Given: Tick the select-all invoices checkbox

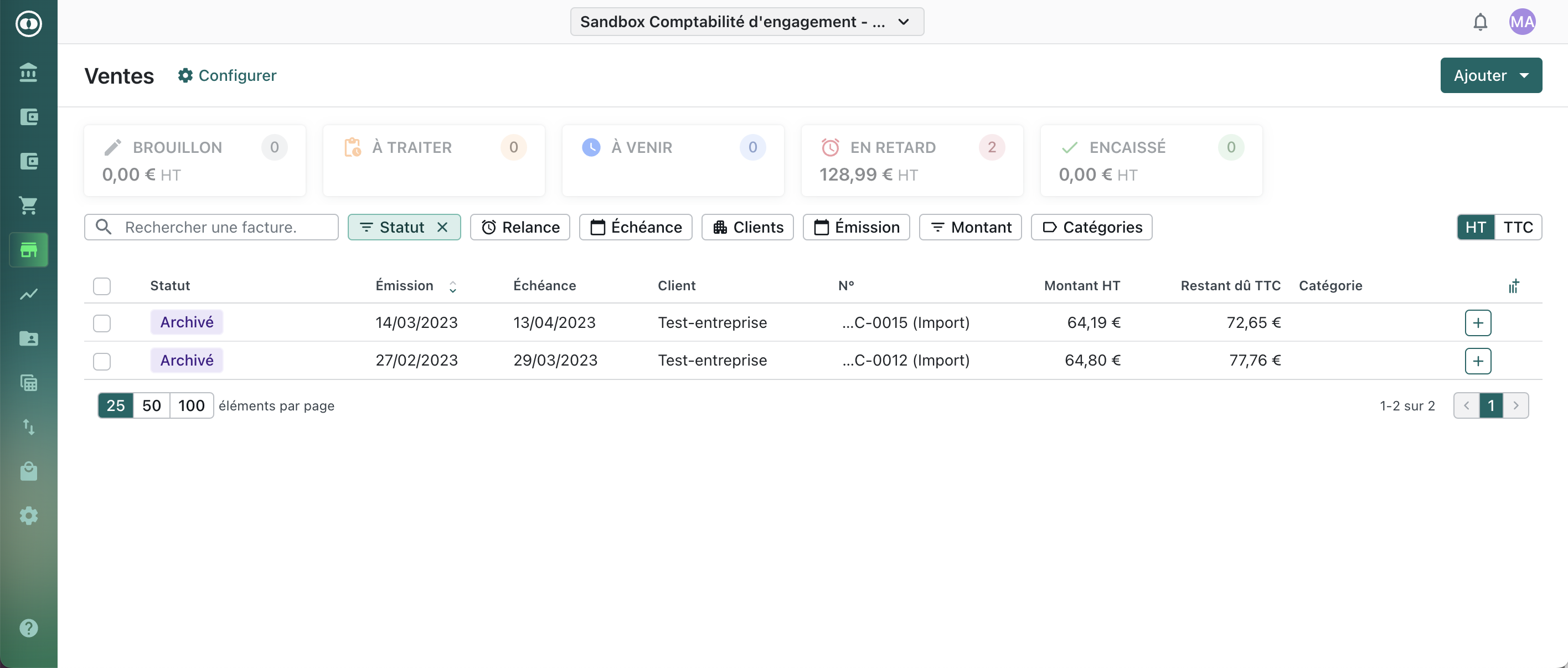Looking at the screenshot, I should point(102,286).
